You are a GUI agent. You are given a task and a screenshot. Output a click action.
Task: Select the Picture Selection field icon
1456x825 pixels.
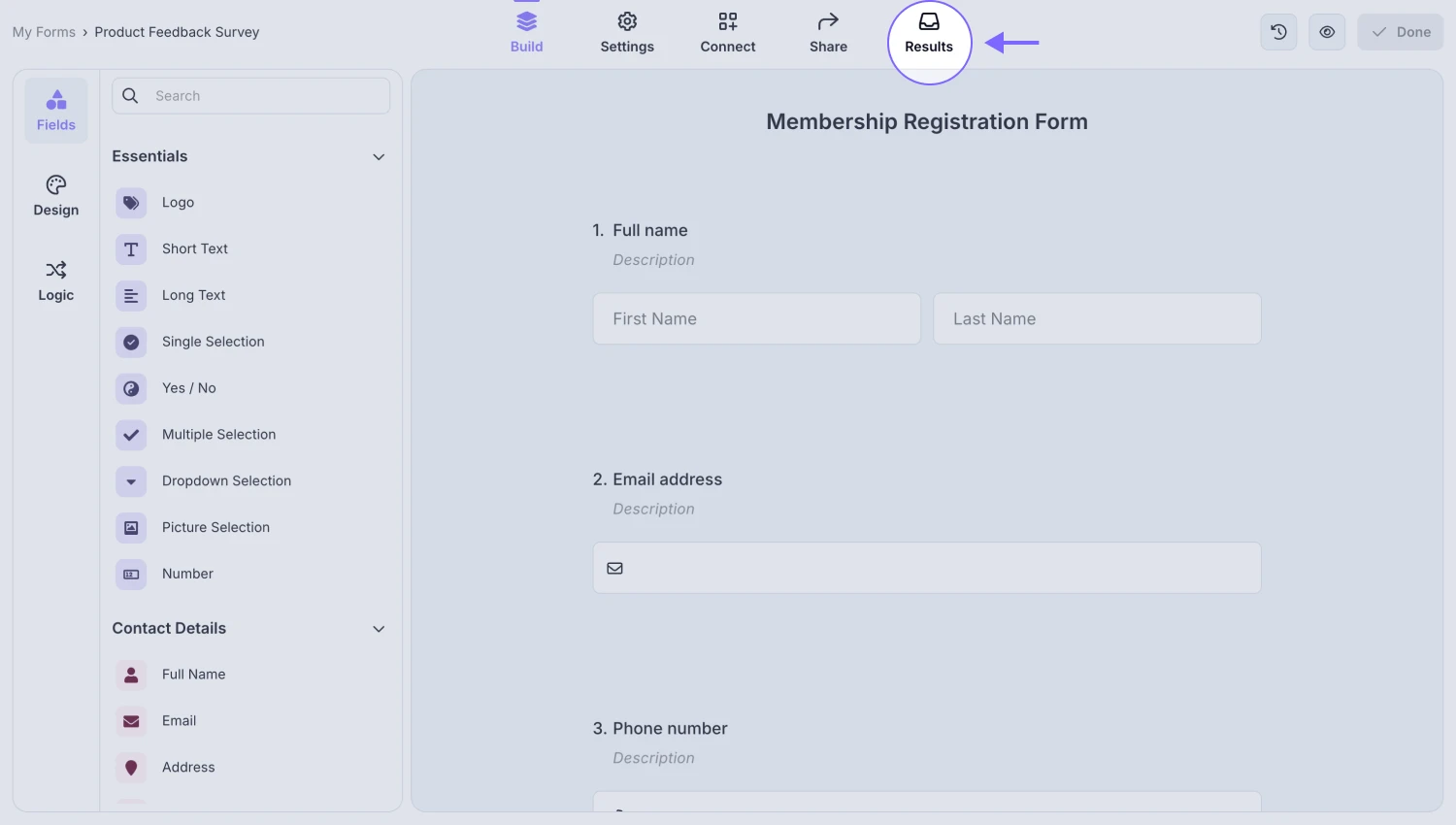[131, 527]
